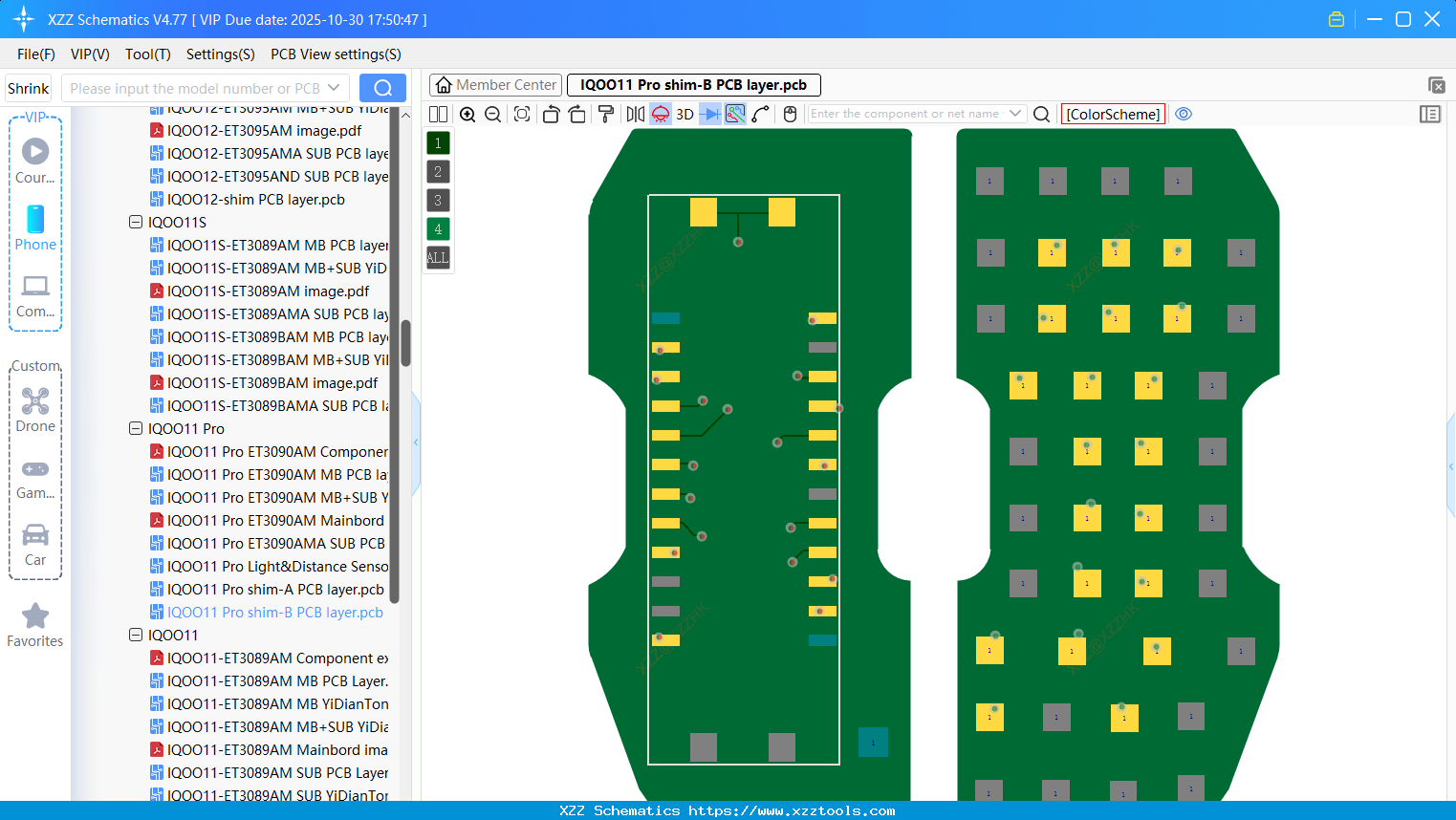
Task: Open the ColorScheme dialog
Action: 1112,114
